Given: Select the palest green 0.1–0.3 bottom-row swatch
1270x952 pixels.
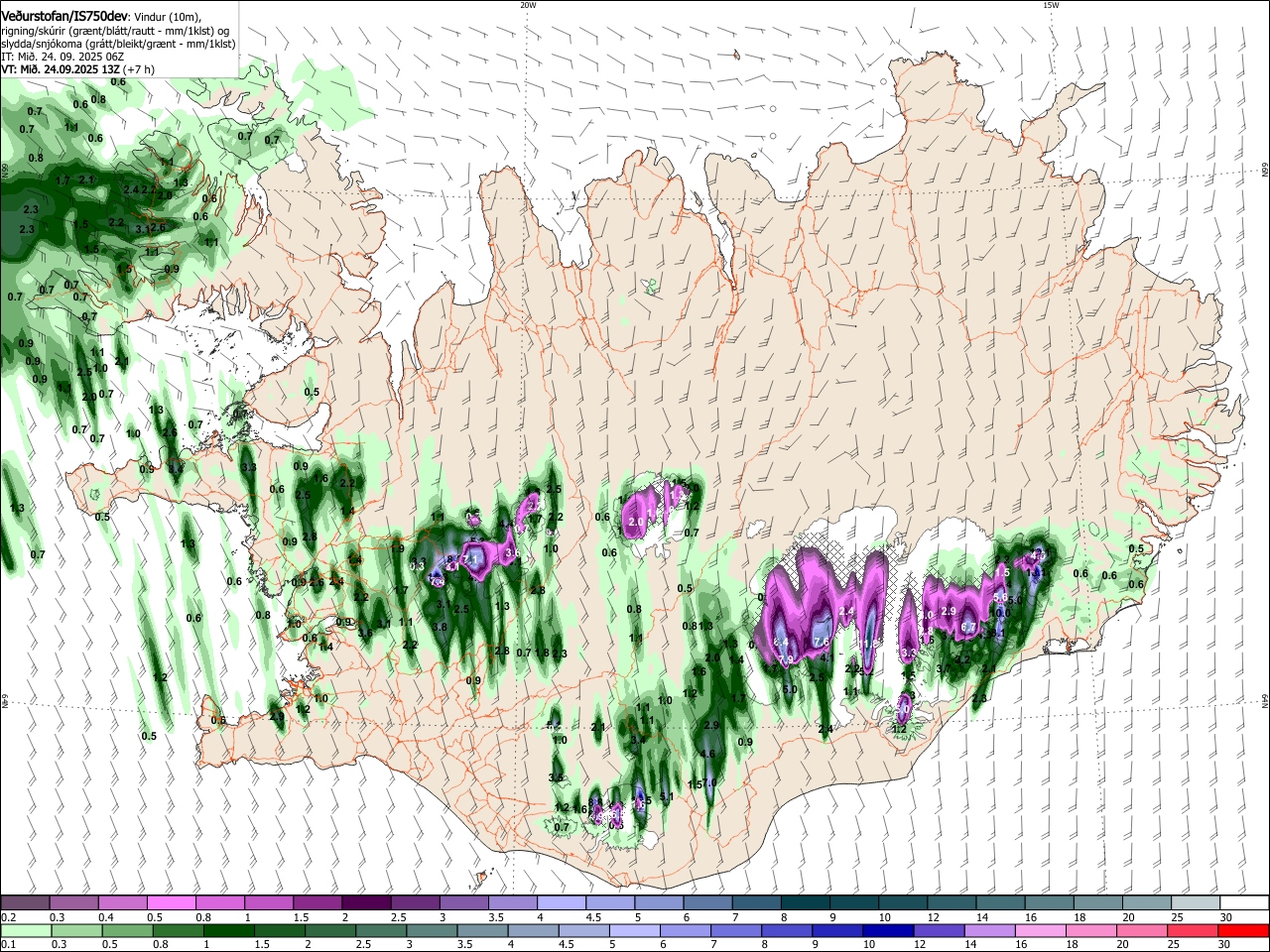Looking at the screenshot, I should (25, 930).
